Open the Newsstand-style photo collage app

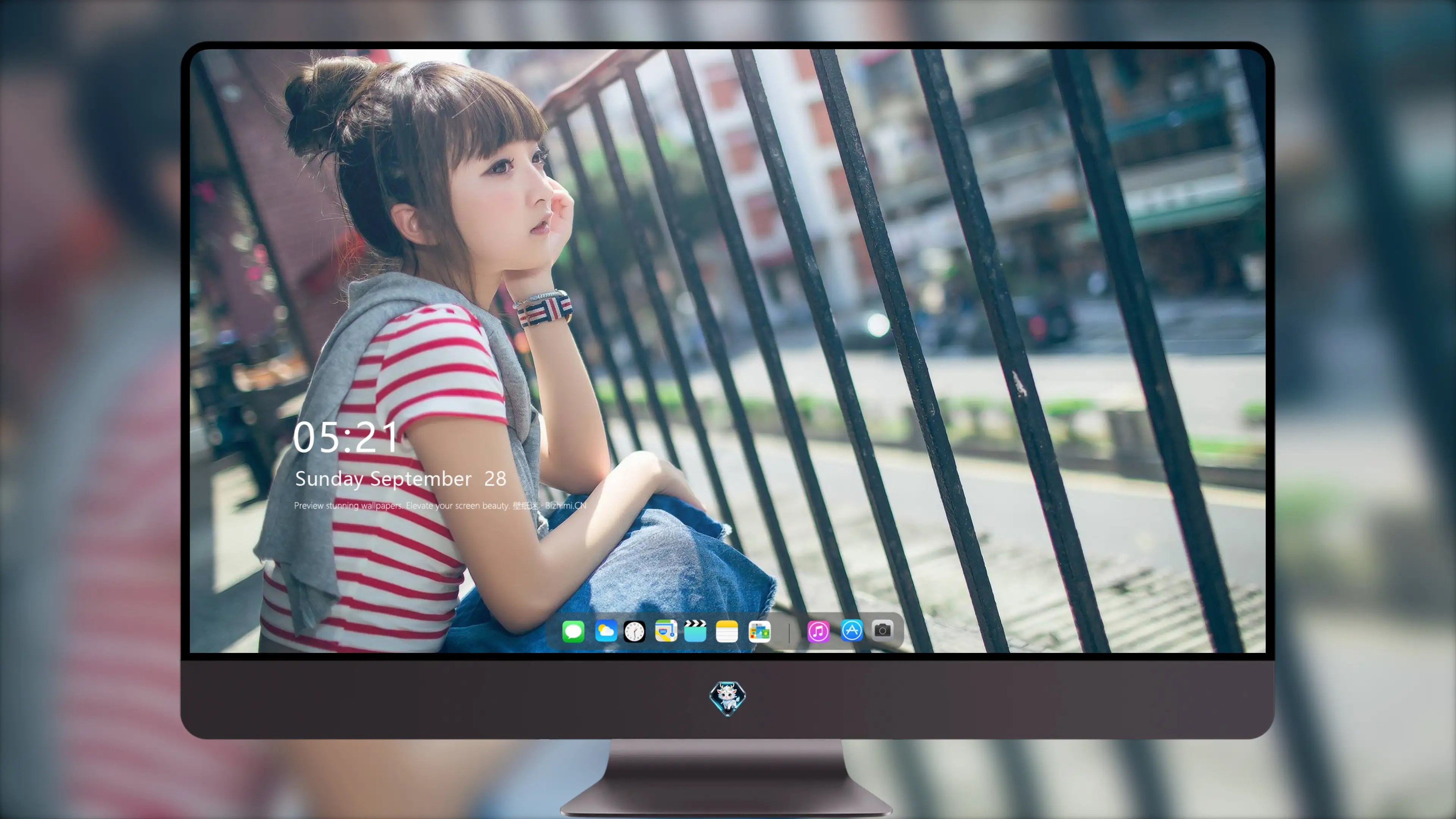tap(759, 631)
